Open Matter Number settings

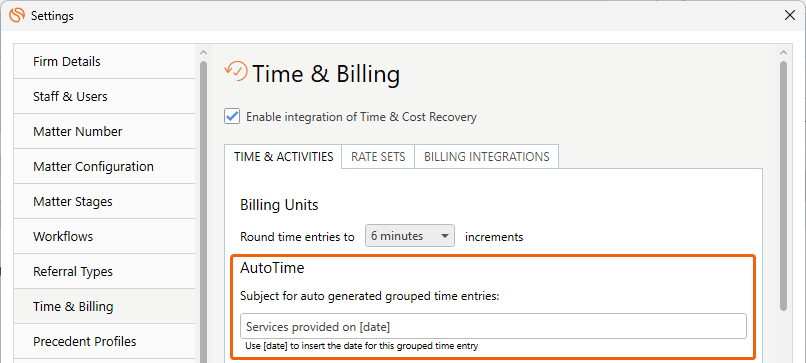coord(104,132)
